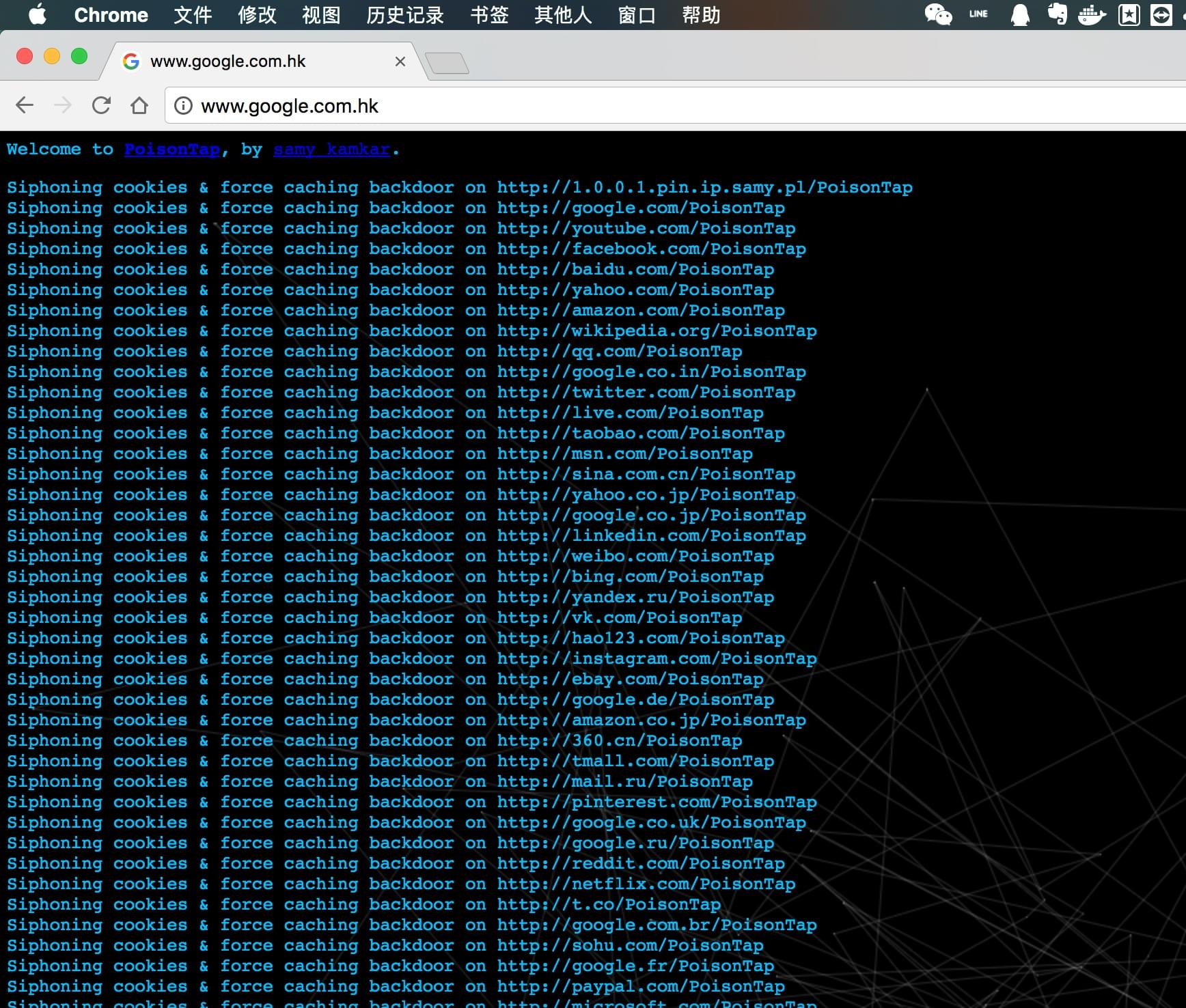The height and width of the screenshot is (1008, 1186).
Task: Click the http://linkedin.com/PoisonTap text
Action: click(651, 535)
